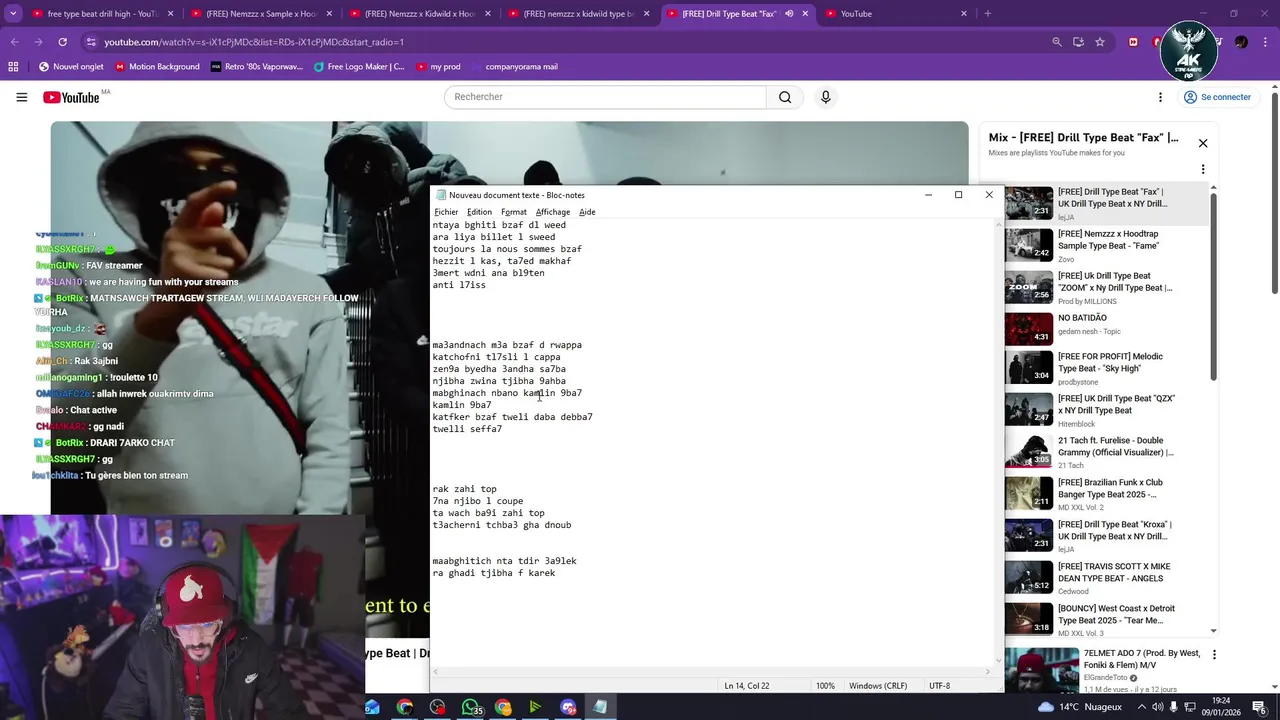The image size is (1280, 720).
Task: Switch to the last YouTube tab
Action: 895,14
